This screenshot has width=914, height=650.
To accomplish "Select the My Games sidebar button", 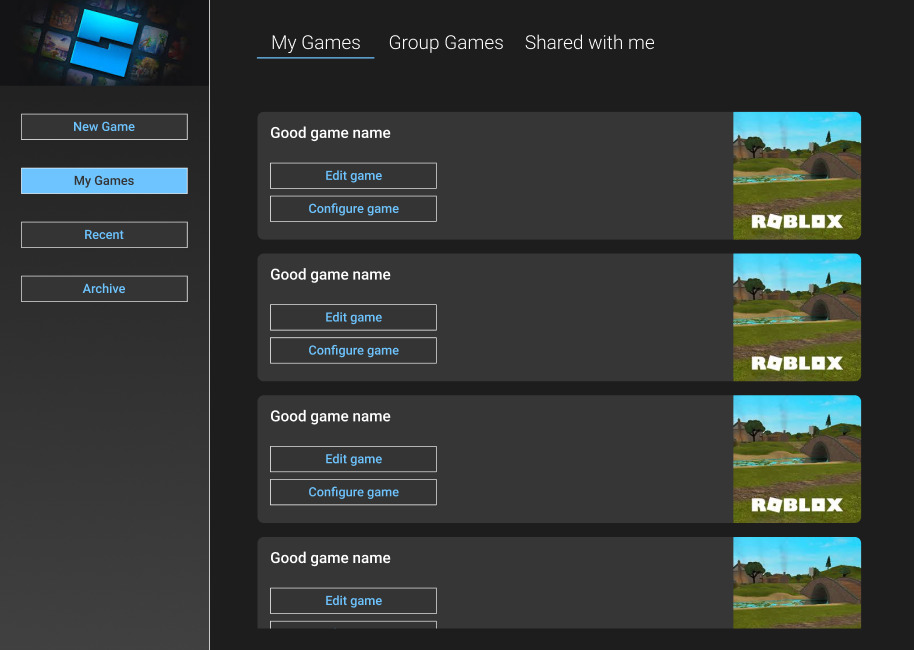I will (x=104, y=181).
